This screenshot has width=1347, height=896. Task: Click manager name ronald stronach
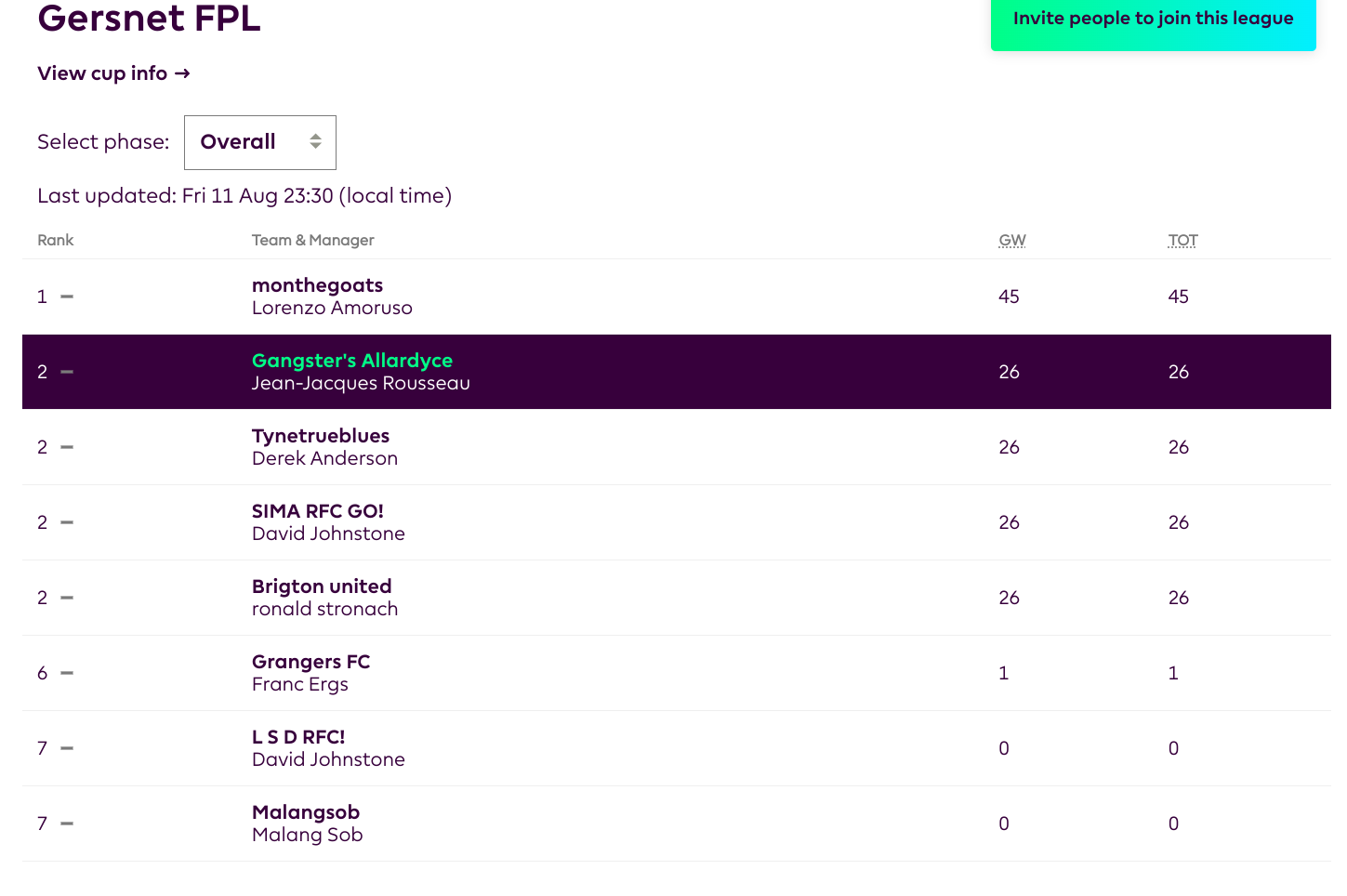pos(324,609)
